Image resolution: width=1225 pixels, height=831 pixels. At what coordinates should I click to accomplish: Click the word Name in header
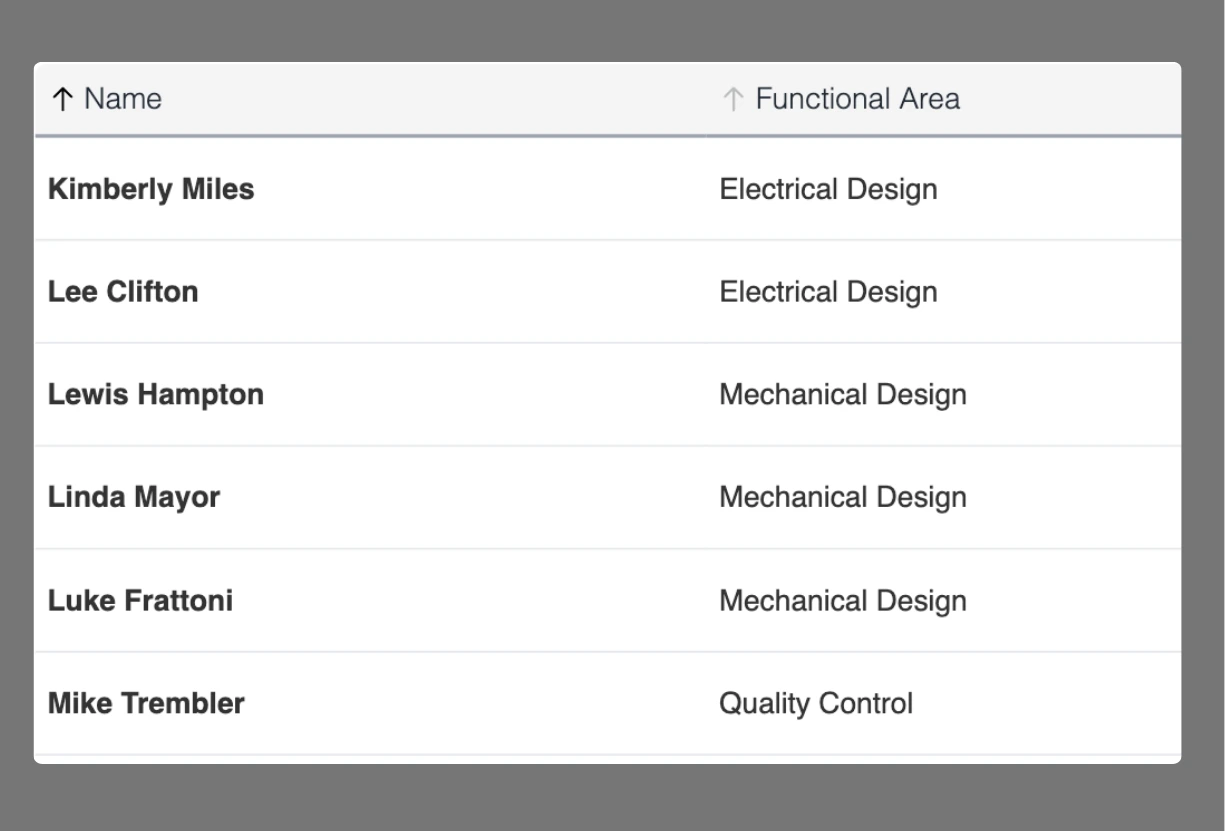pyautogui.click(x=122, y=99)
